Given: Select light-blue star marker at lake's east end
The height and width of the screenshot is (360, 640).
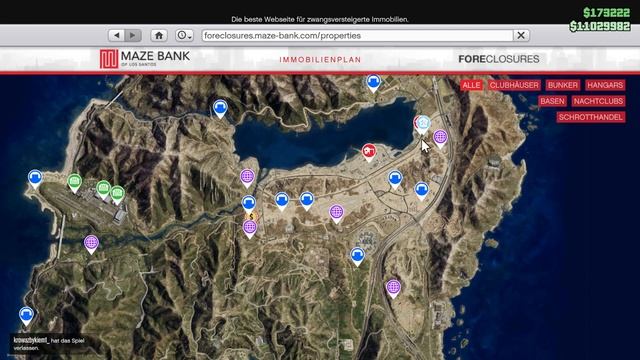Looking at the screenshot, I should [x=424, y=123].
